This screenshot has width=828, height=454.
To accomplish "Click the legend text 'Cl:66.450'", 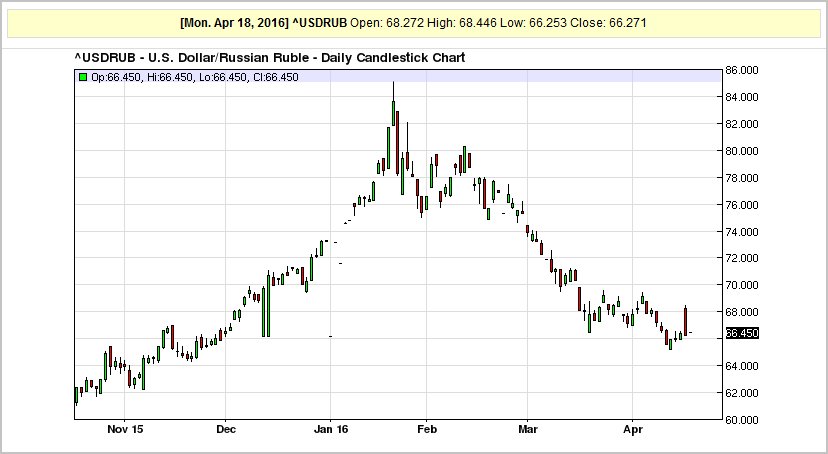I will click(x=276, y=77).
